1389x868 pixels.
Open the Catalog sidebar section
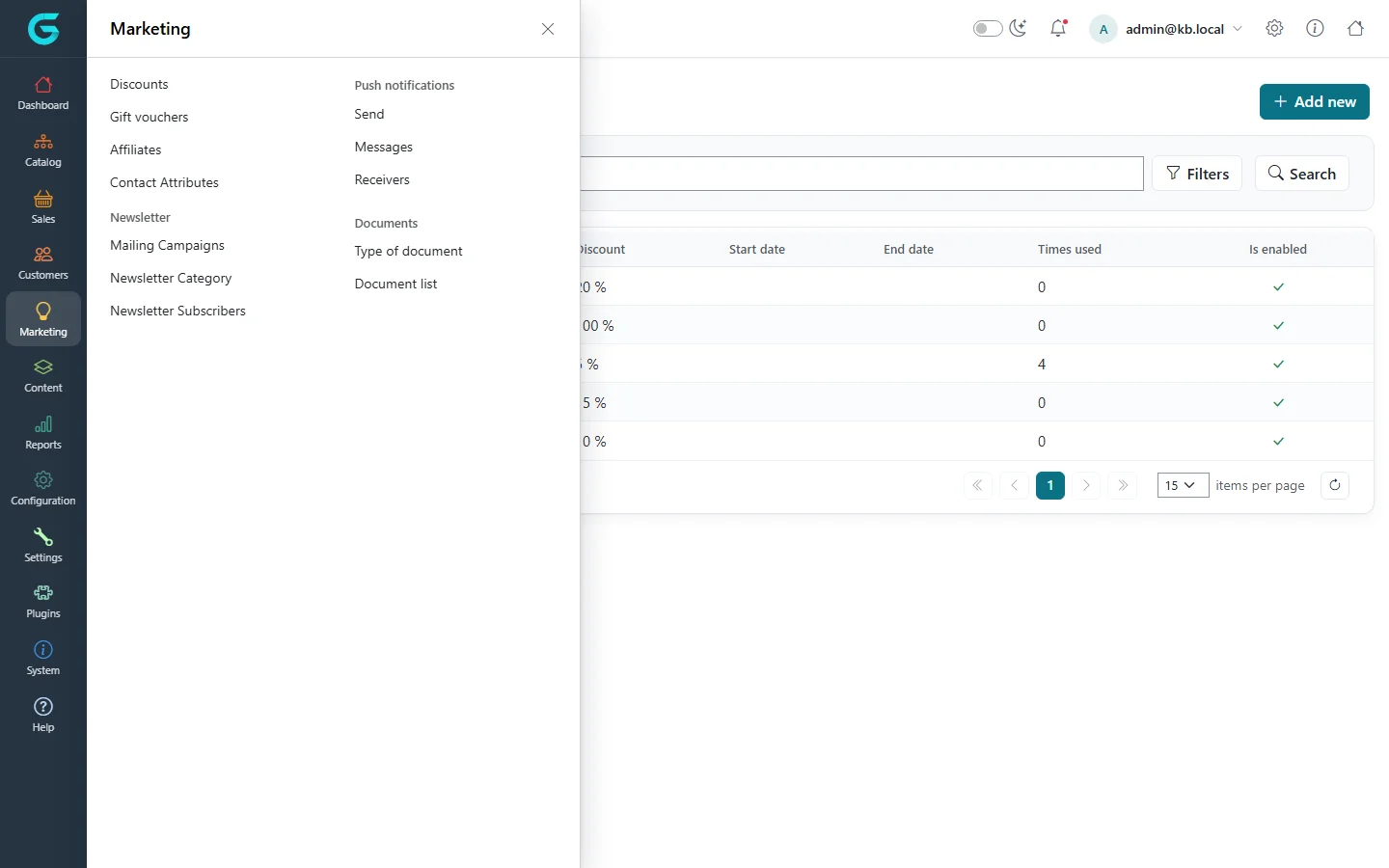[x=43, y=150]
